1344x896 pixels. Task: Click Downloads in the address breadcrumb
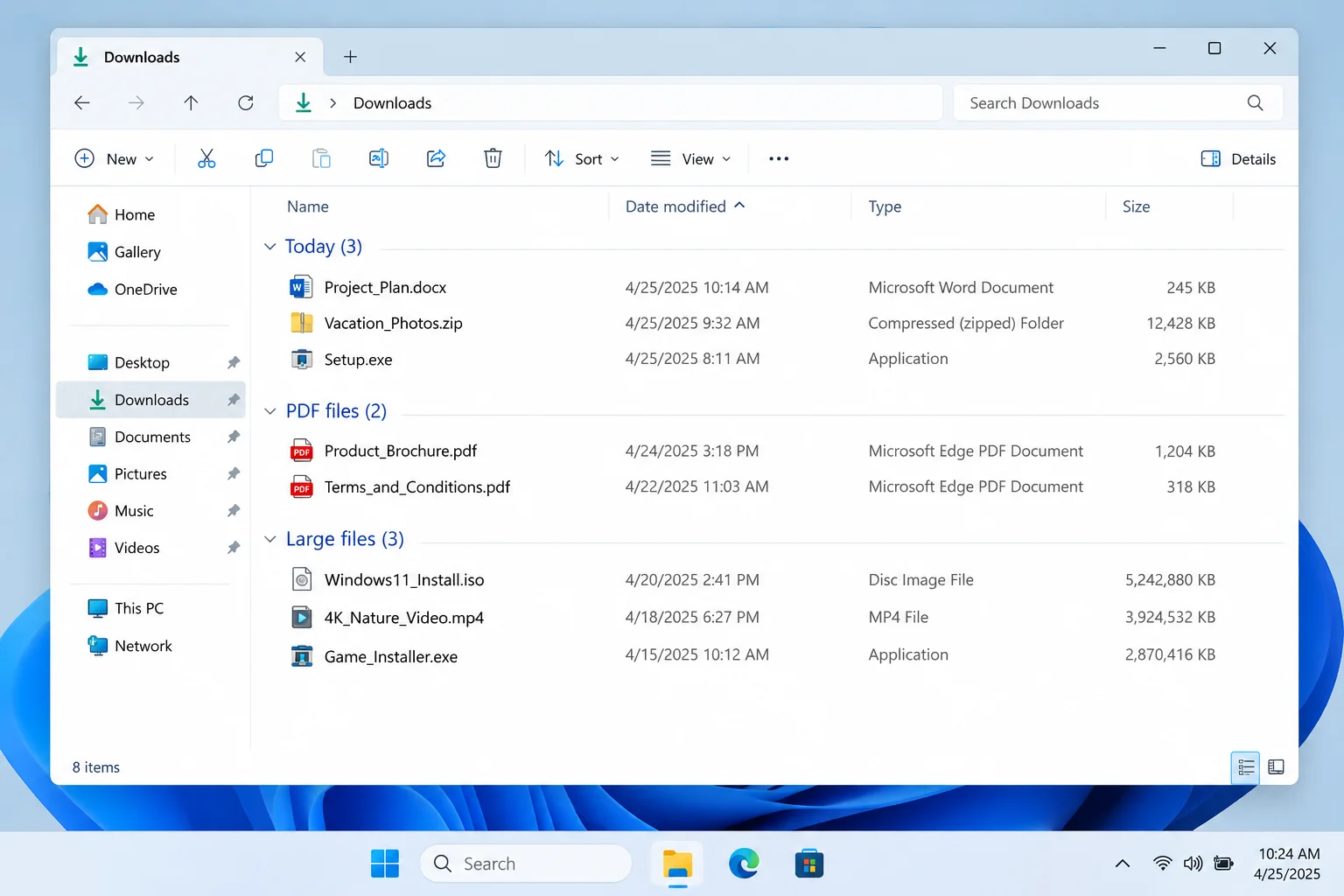click(x=392, y=103)
